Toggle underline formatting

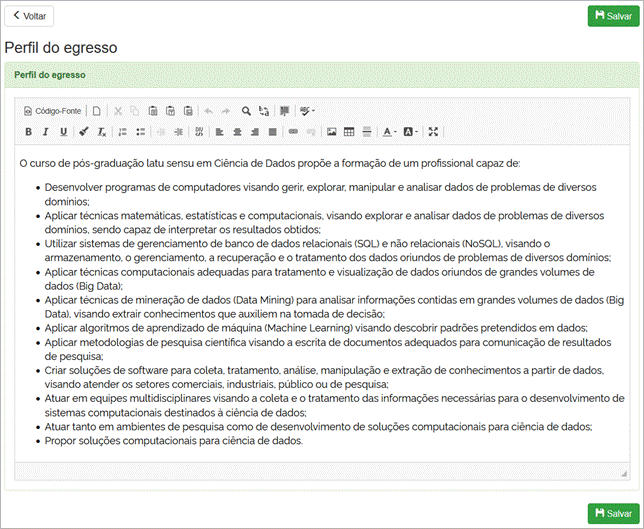[x=63, y=132]
